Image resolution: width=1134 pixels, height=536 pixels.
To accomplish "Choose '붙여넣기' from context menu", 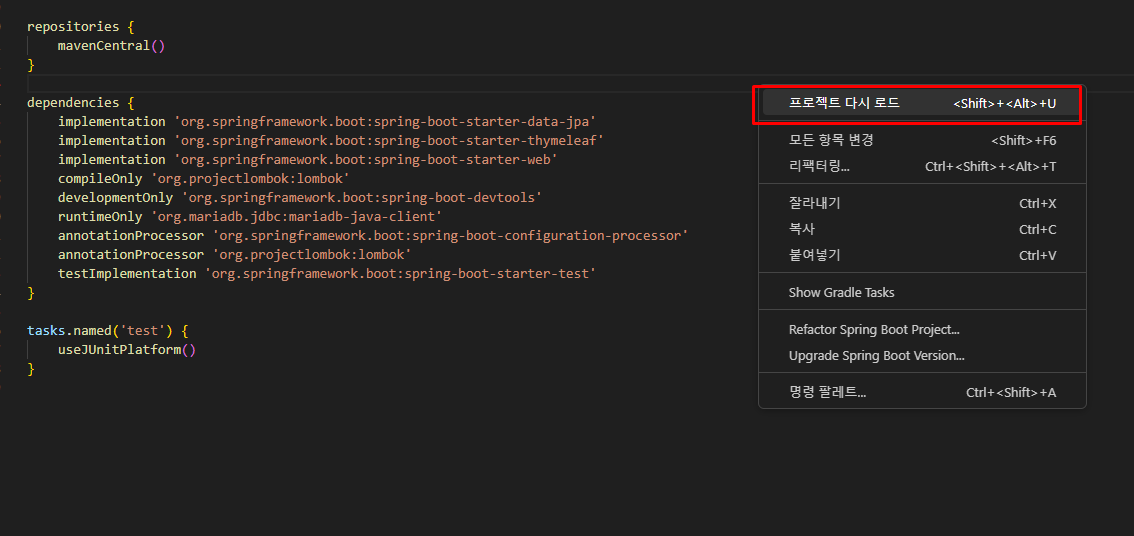I will coord(922,255).
